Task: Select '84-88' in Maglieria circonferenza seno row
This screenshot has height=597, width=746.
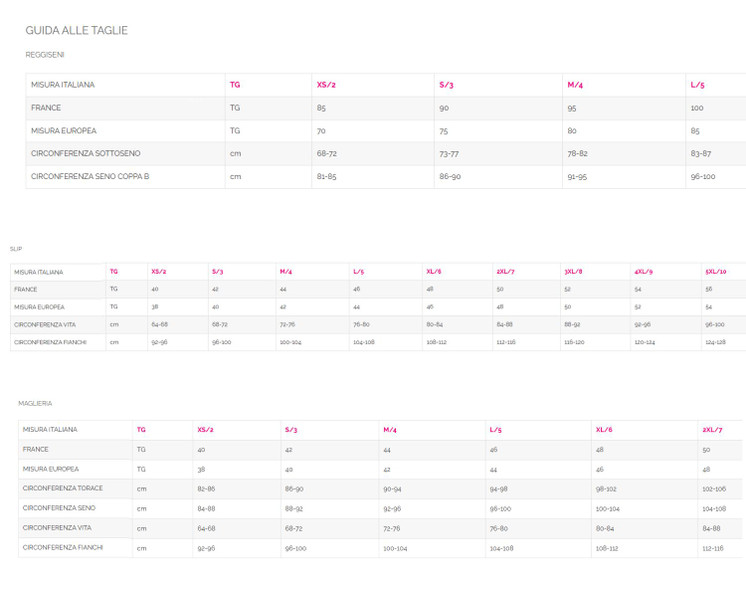Action: click(x=206, y=509)
